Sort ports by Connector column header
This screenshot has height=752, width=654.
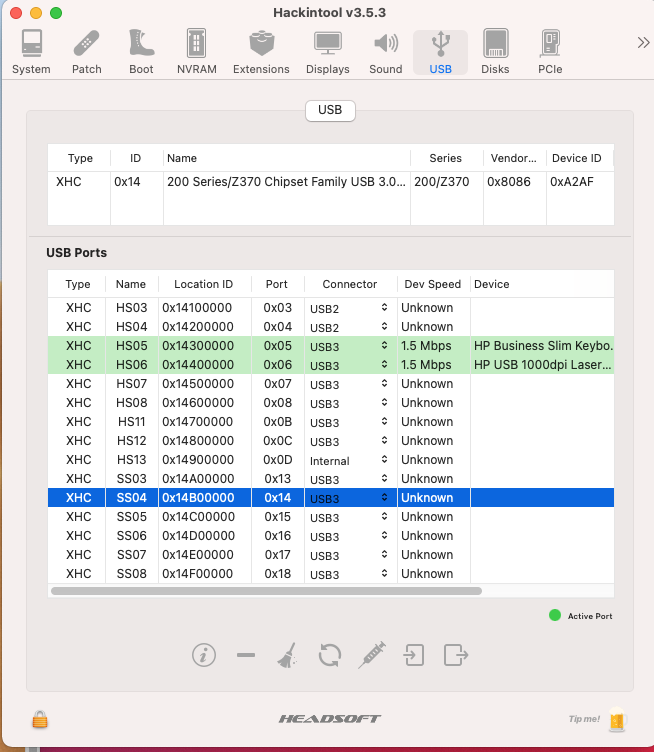point(350,284)
